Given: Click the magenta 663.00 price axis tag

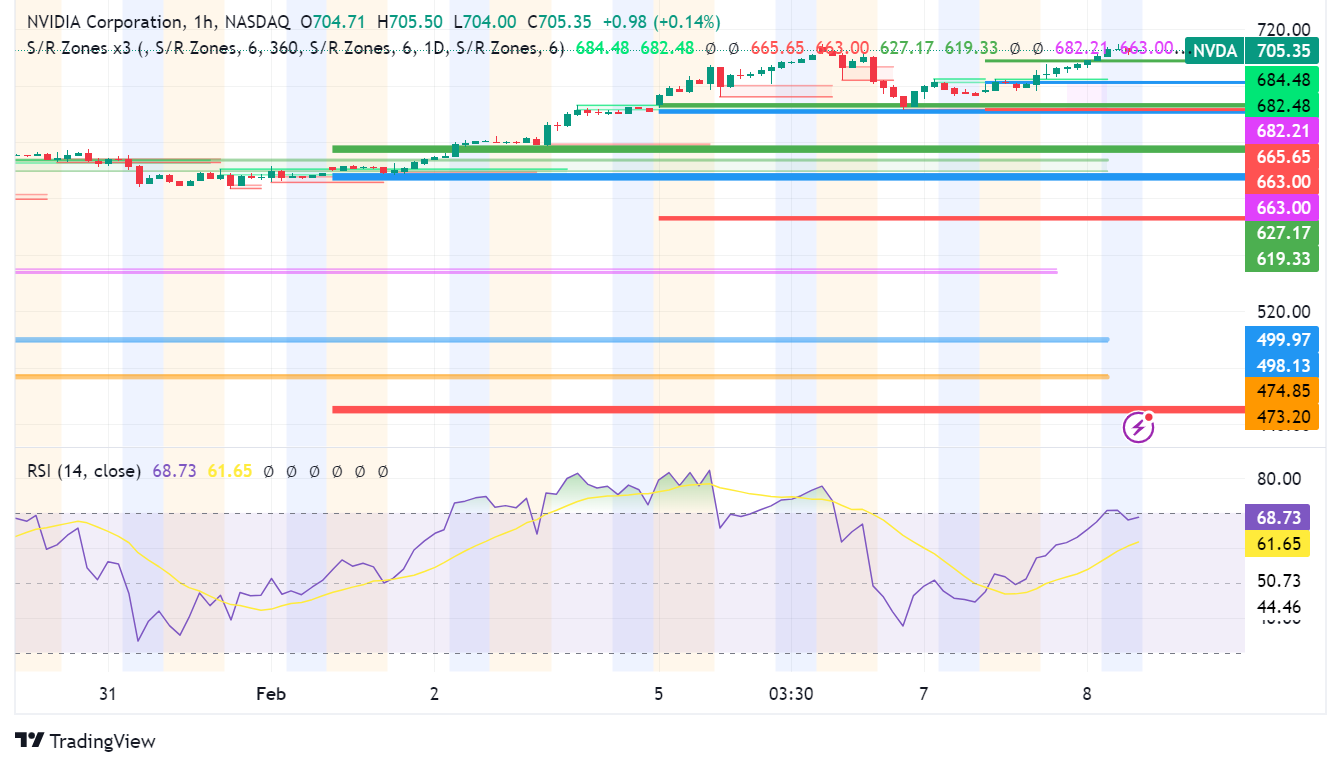Looking at the screenshot, I should pyautogui.click(x=1283, y=208).
